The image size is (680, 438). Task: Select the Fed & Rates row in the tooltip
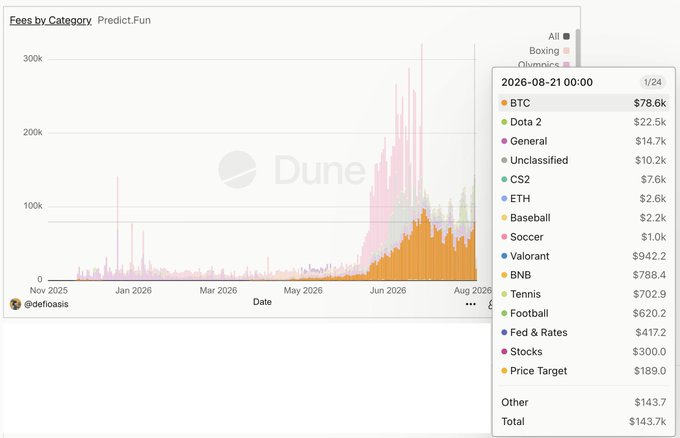(583, 332)
